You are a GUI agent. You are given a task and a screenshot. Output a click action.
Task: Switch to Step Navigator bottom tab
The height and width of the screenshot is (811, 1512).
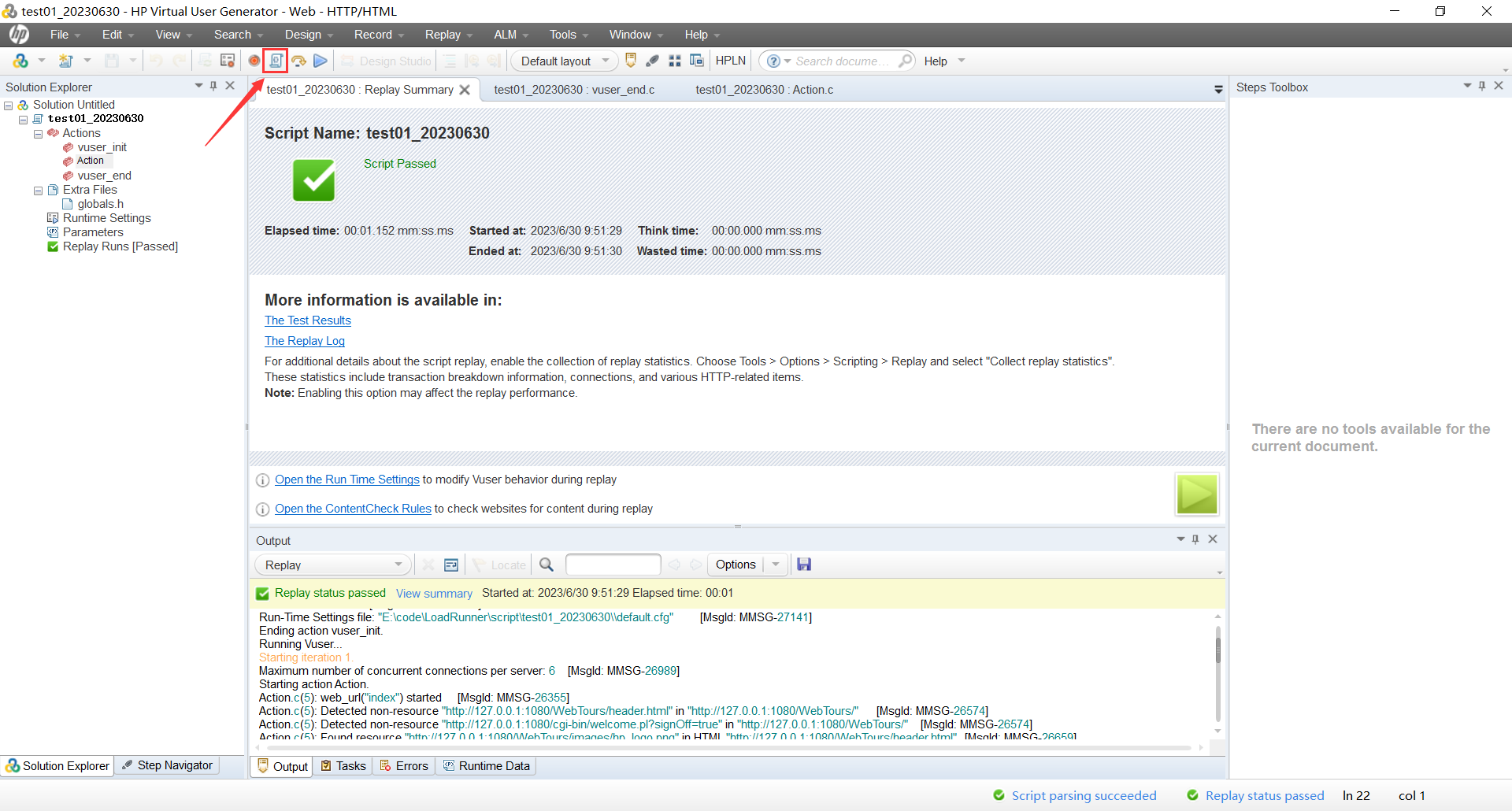tap(167, 765)
